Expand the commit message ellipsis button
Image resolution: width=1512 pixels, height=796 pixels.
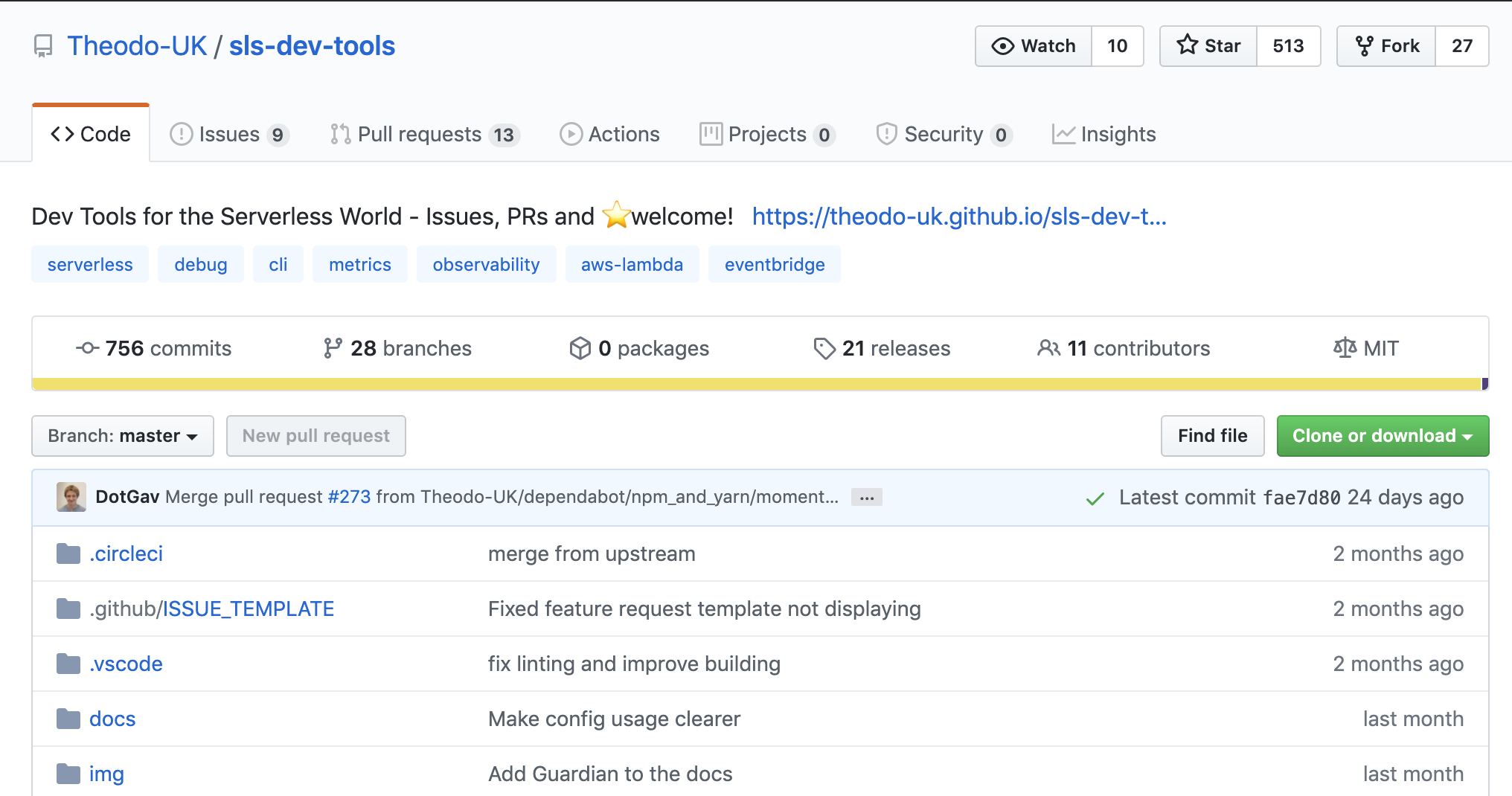(x=867, y=497)
